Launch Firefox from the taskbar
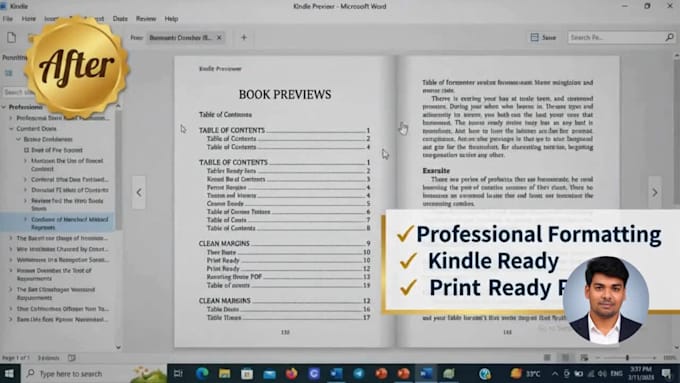 click(x=291, y=373)
